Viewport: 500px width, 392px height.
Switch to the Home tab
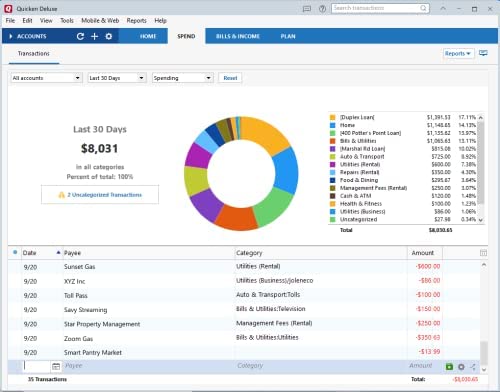coord(148,36)
